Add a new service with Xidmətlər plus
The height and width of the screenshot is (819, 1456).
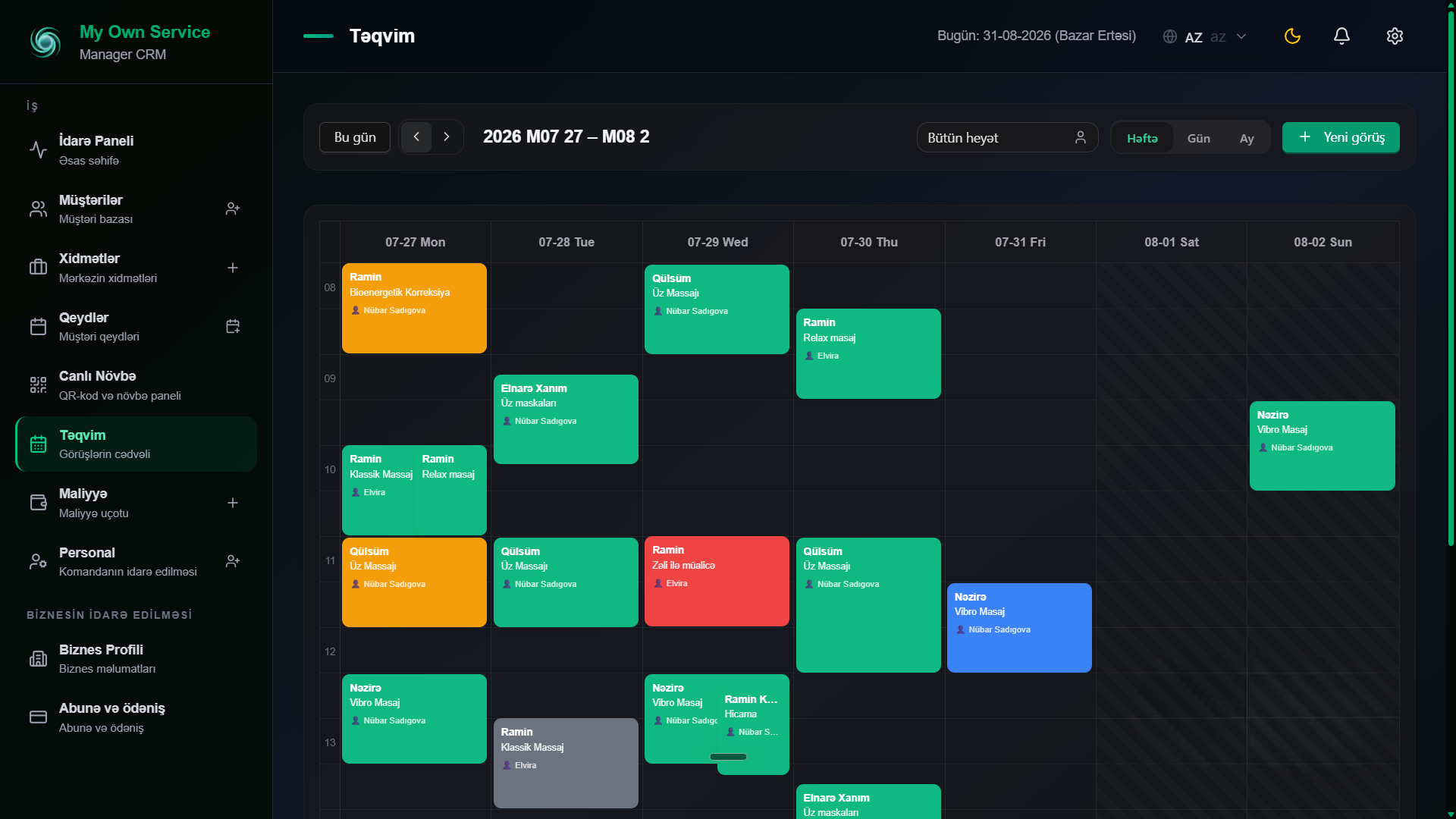click(233, 268)
